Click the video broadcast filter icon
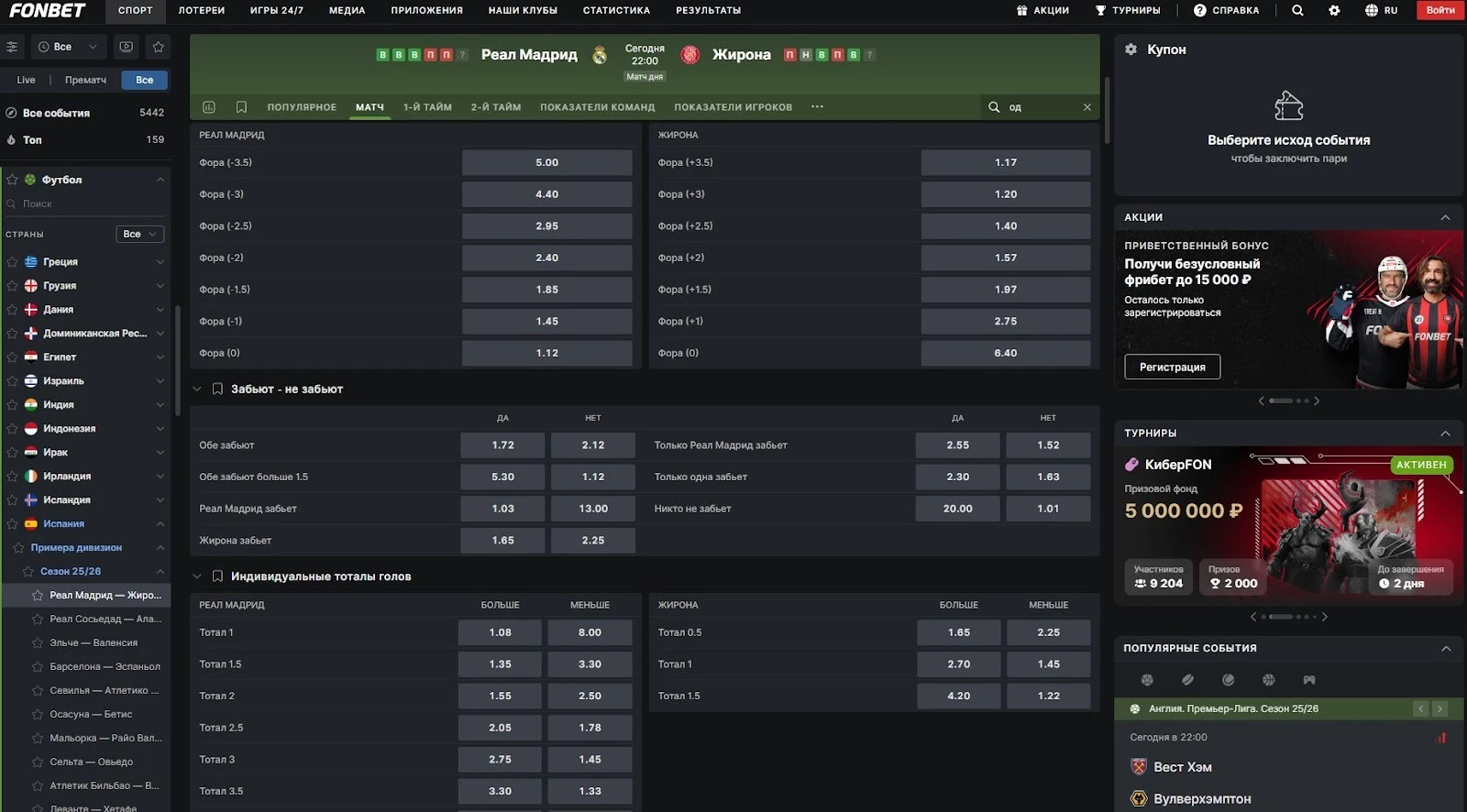This screenshot has height=812, width=1467. 127,47
